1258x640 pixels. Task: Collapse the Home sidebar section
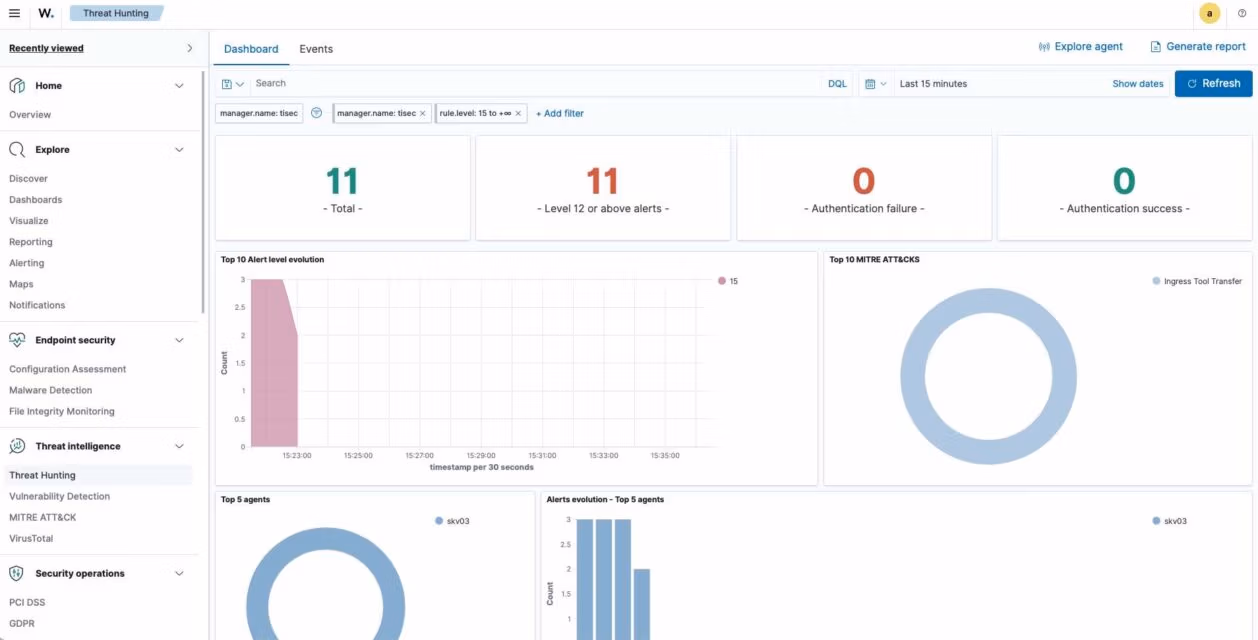click(179, 86)
